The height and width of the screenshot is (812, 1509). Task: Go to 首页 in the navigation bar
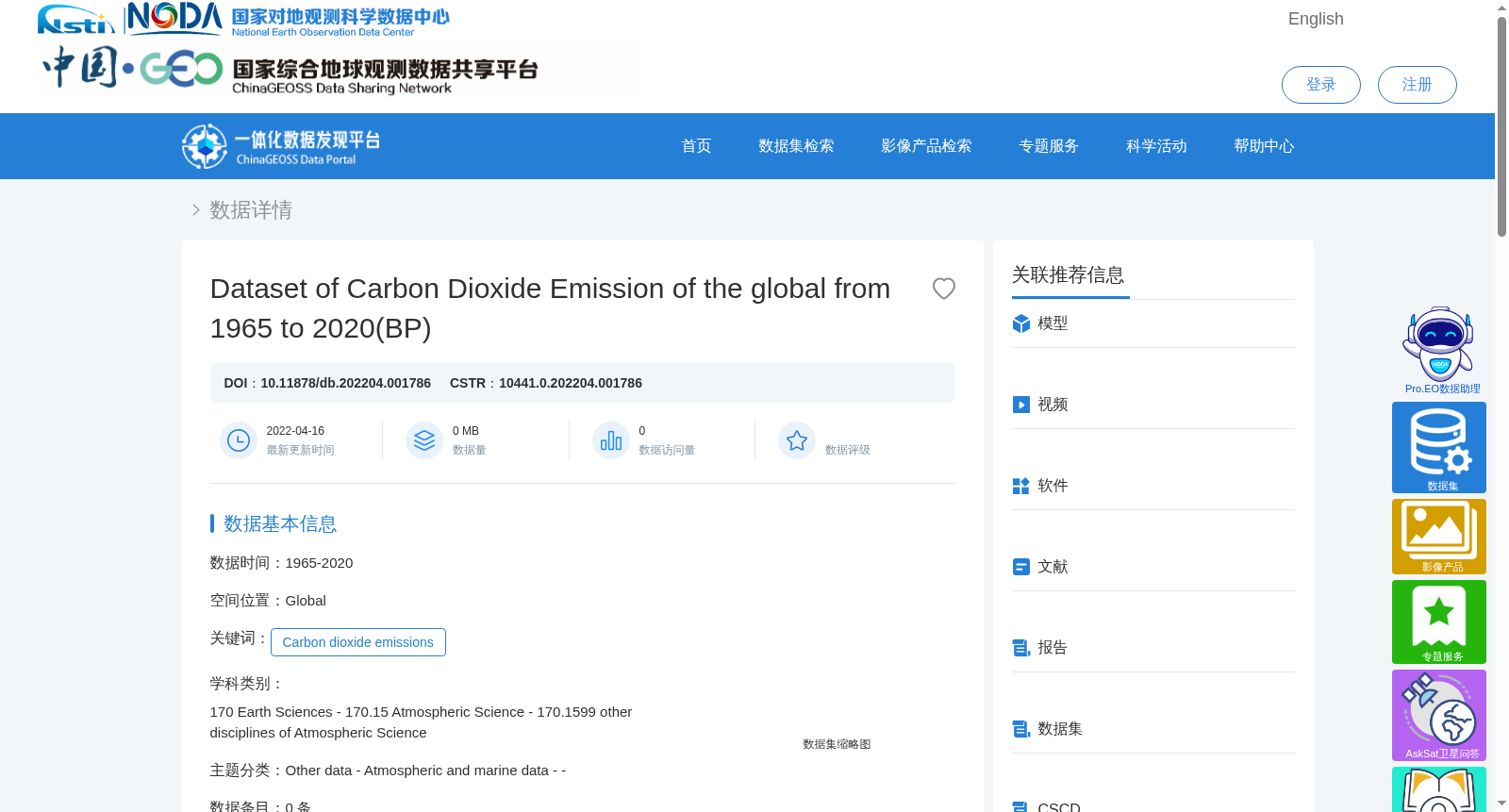click(696, 146)
